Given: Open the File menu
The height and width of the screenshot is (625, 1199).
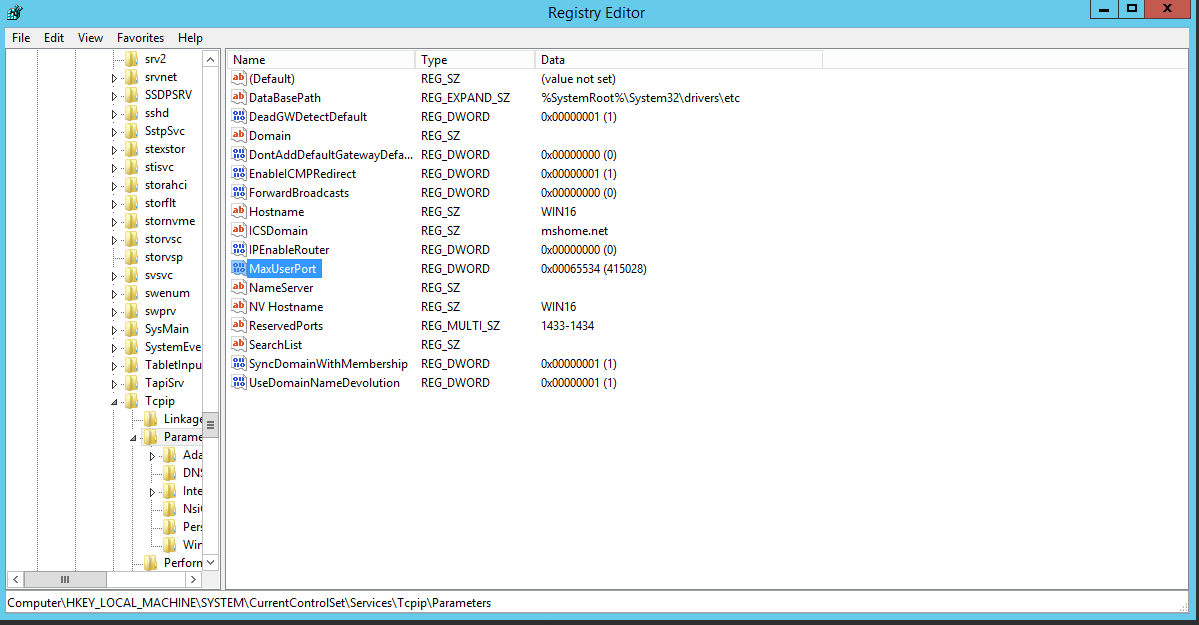Looking at the screenshot, I should tap(21, 38).
